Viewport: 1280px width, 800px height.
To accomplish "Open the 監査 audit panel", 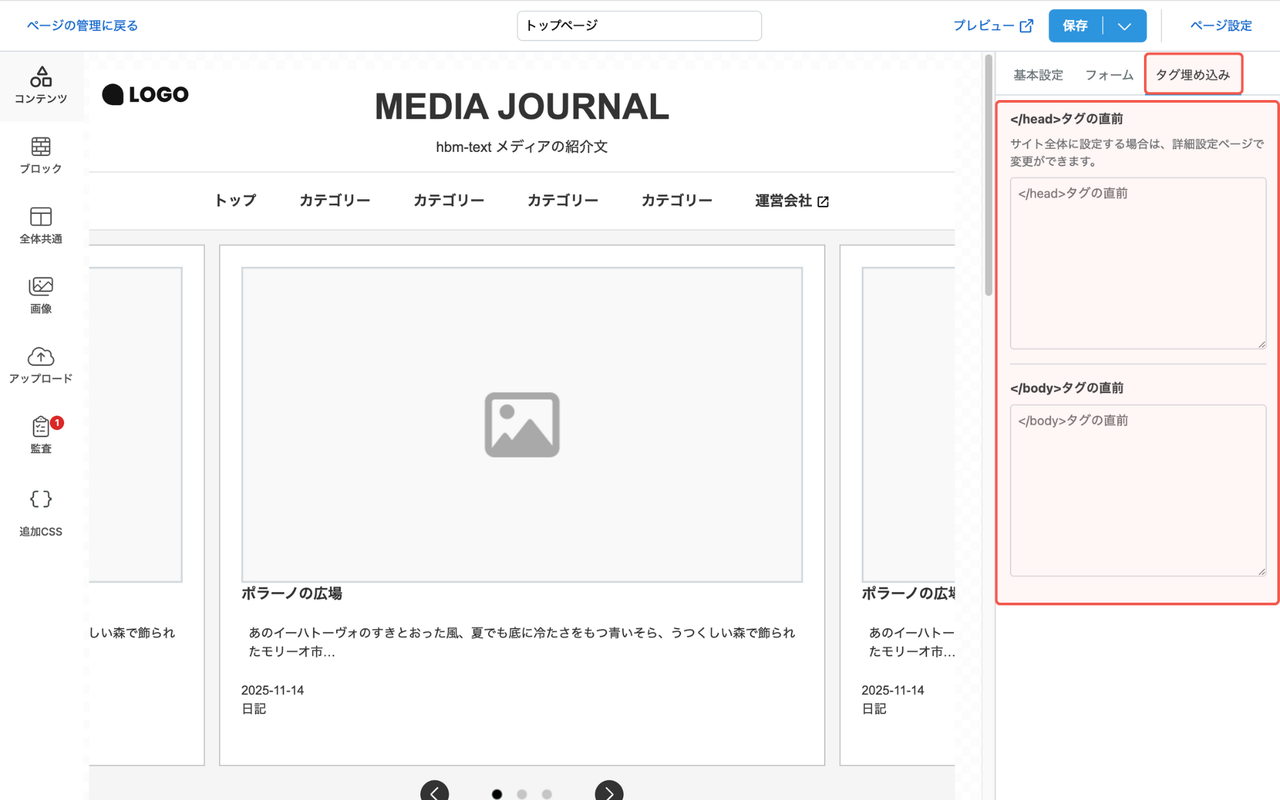I will 41,436.
